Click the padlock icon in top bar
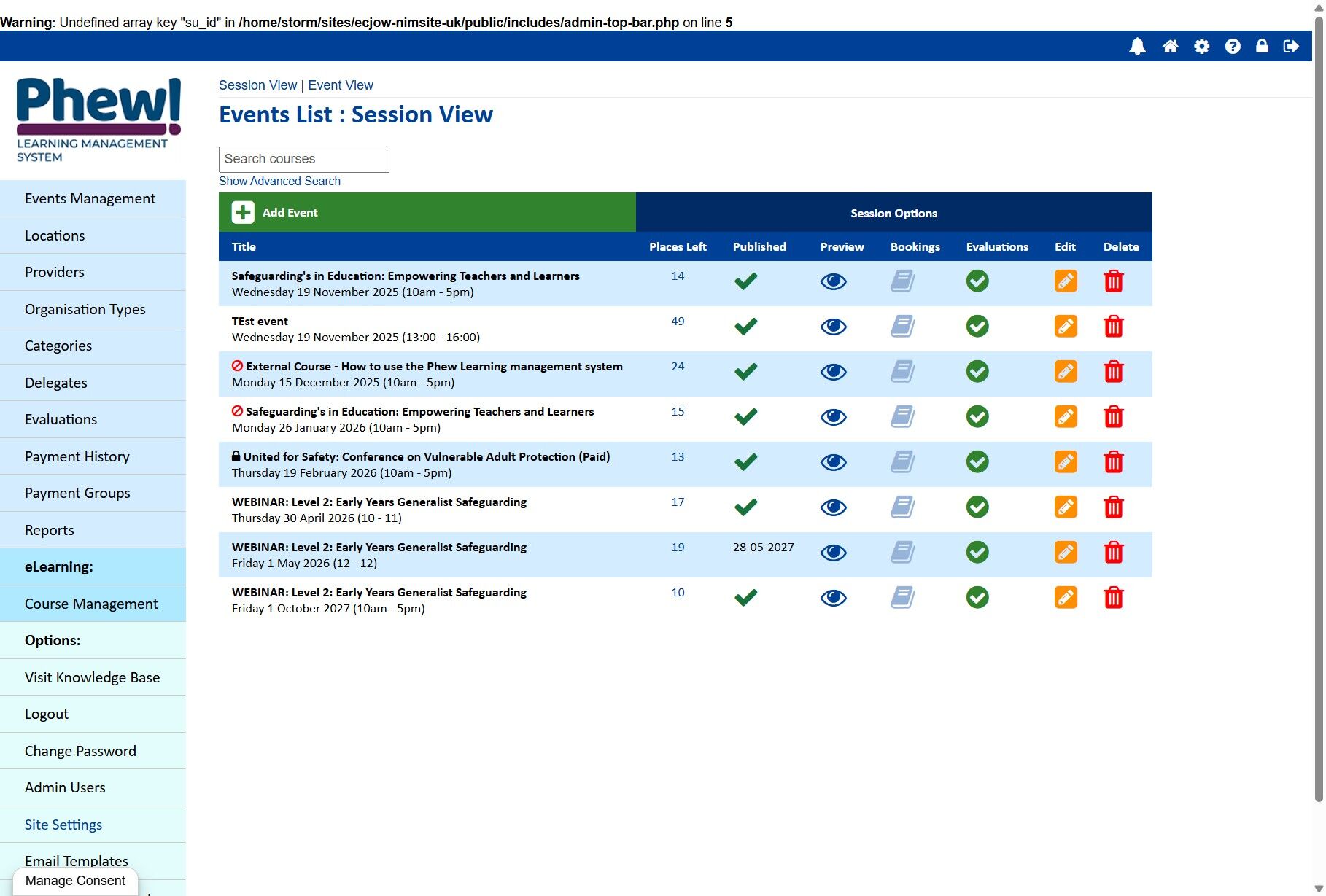Viewport: 1326px width, 896px height. coord(1262,46)
